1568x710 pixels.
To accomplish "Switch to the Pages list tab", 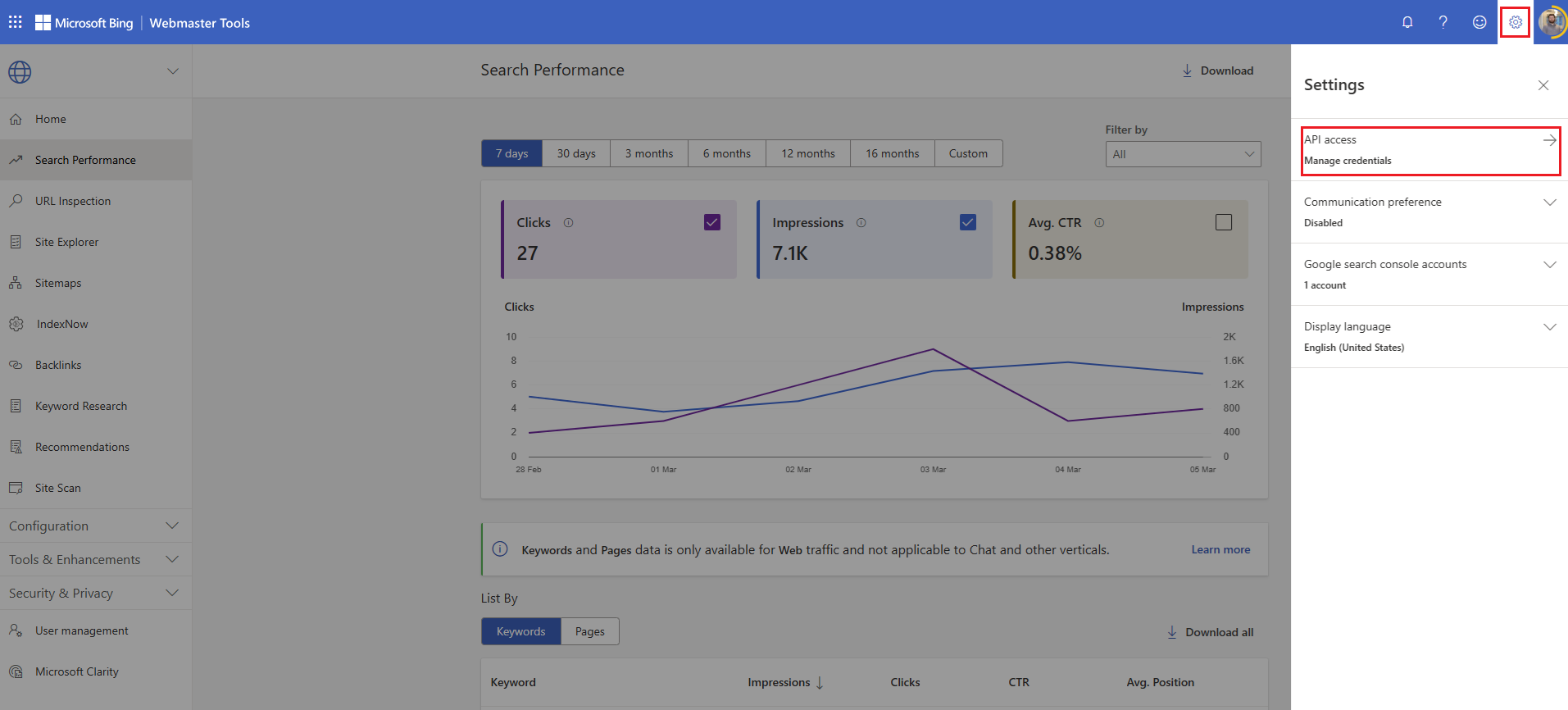I will (x=589, y=631).
